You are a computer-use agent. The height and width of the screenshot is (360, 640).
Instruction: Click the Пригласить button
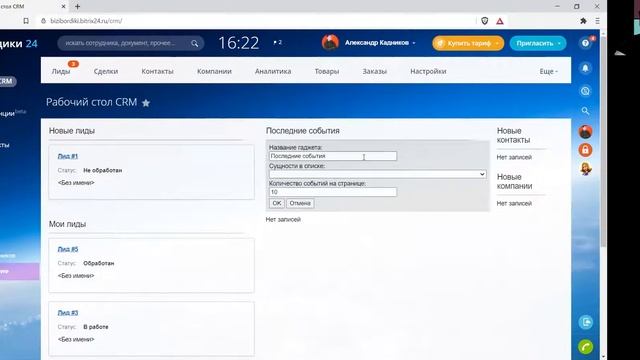(x=538, y=43)
